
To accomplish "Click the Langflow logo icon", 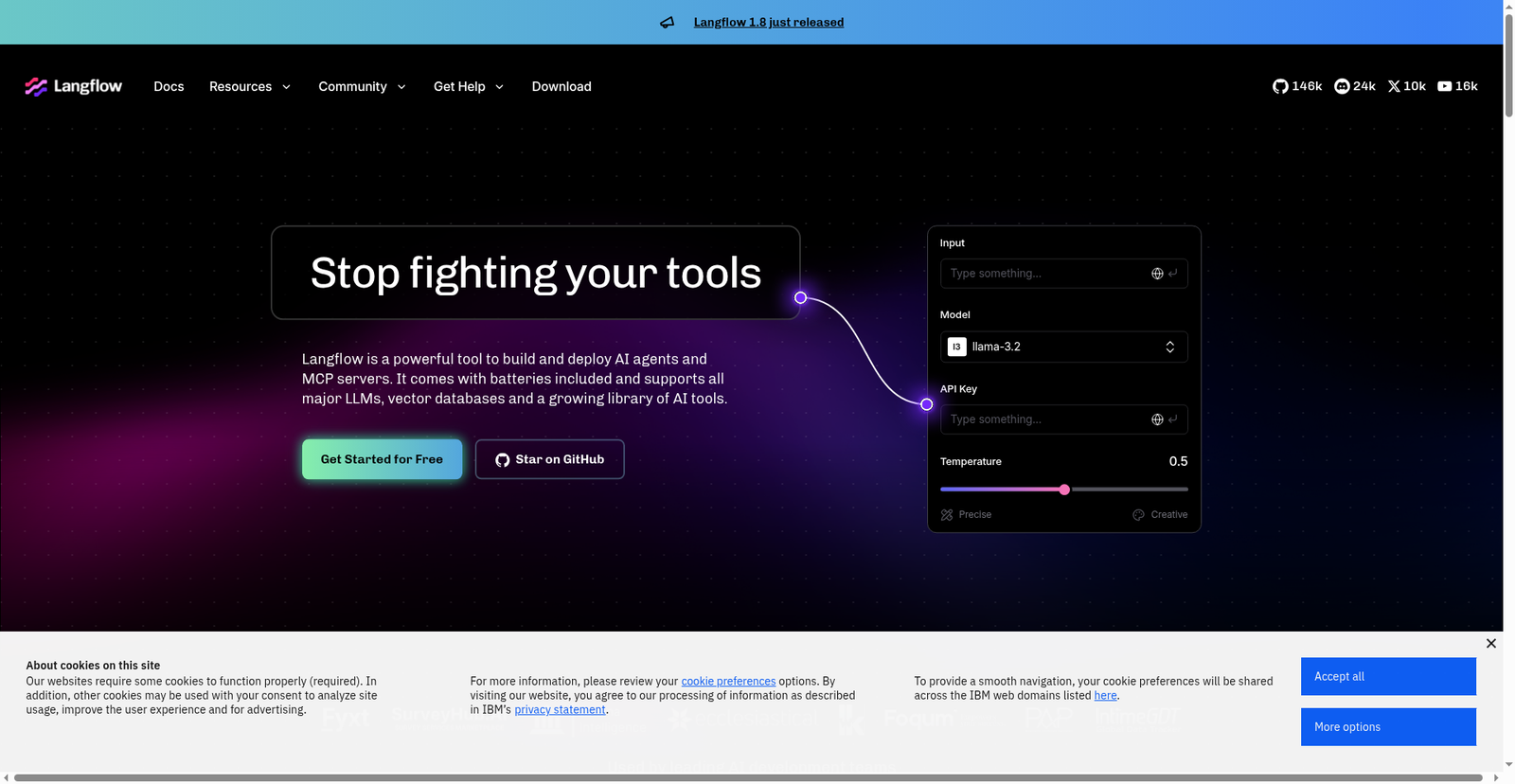I will [36, 87].
